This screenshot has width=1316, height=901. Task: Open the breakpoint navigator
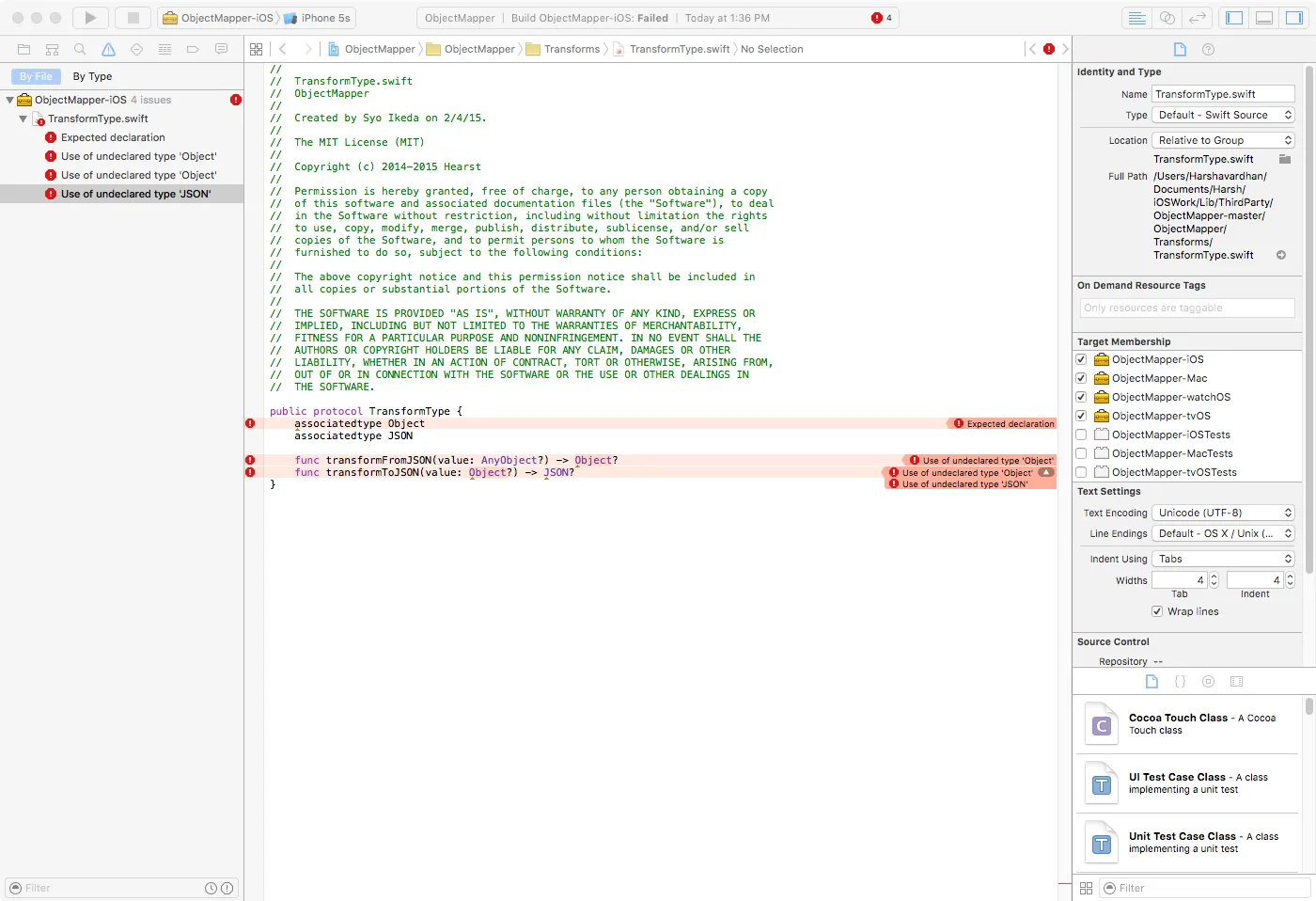[x=193, y=49]
